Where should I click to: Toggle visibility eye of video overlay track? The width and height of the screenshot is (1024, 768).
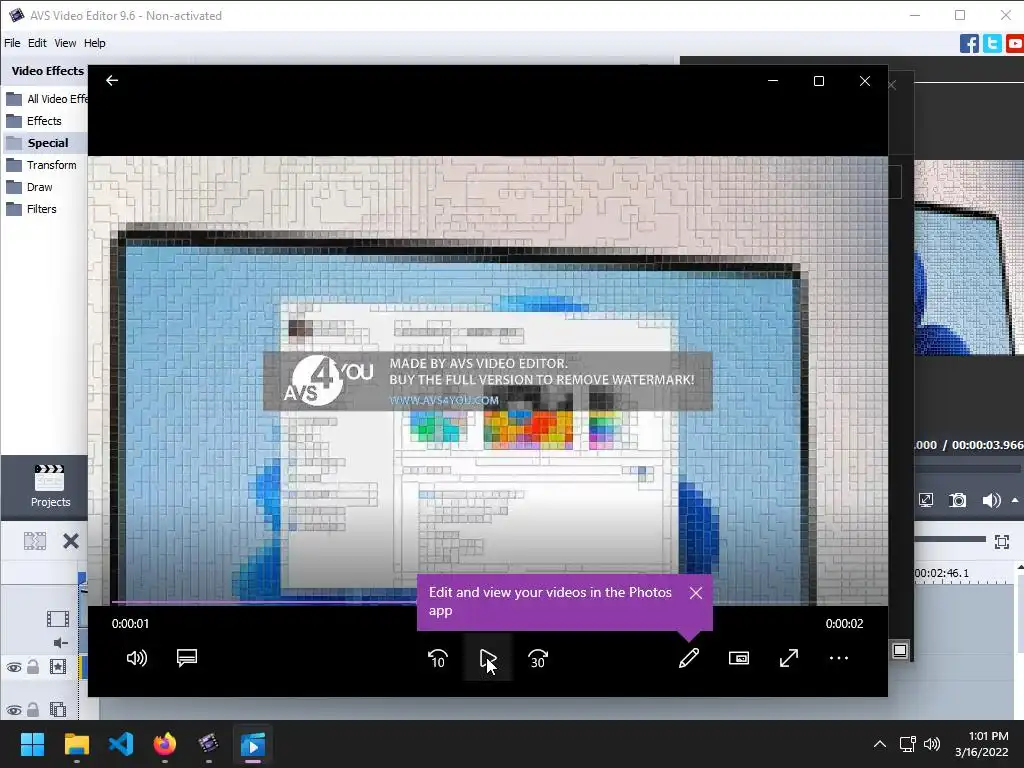[14, 710]
